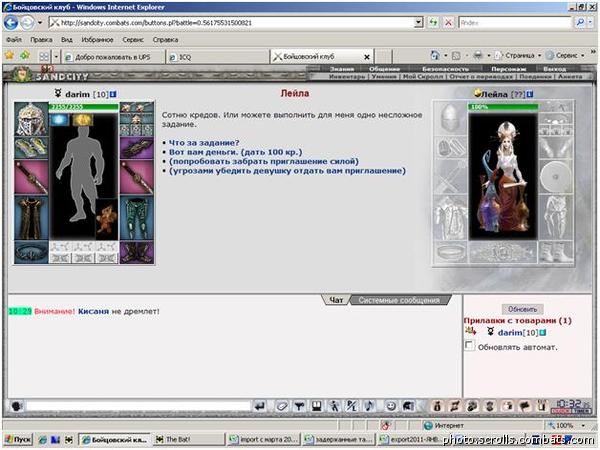Click the eraser clear-chat icon

pyautogui.click(x=282, y=406)
